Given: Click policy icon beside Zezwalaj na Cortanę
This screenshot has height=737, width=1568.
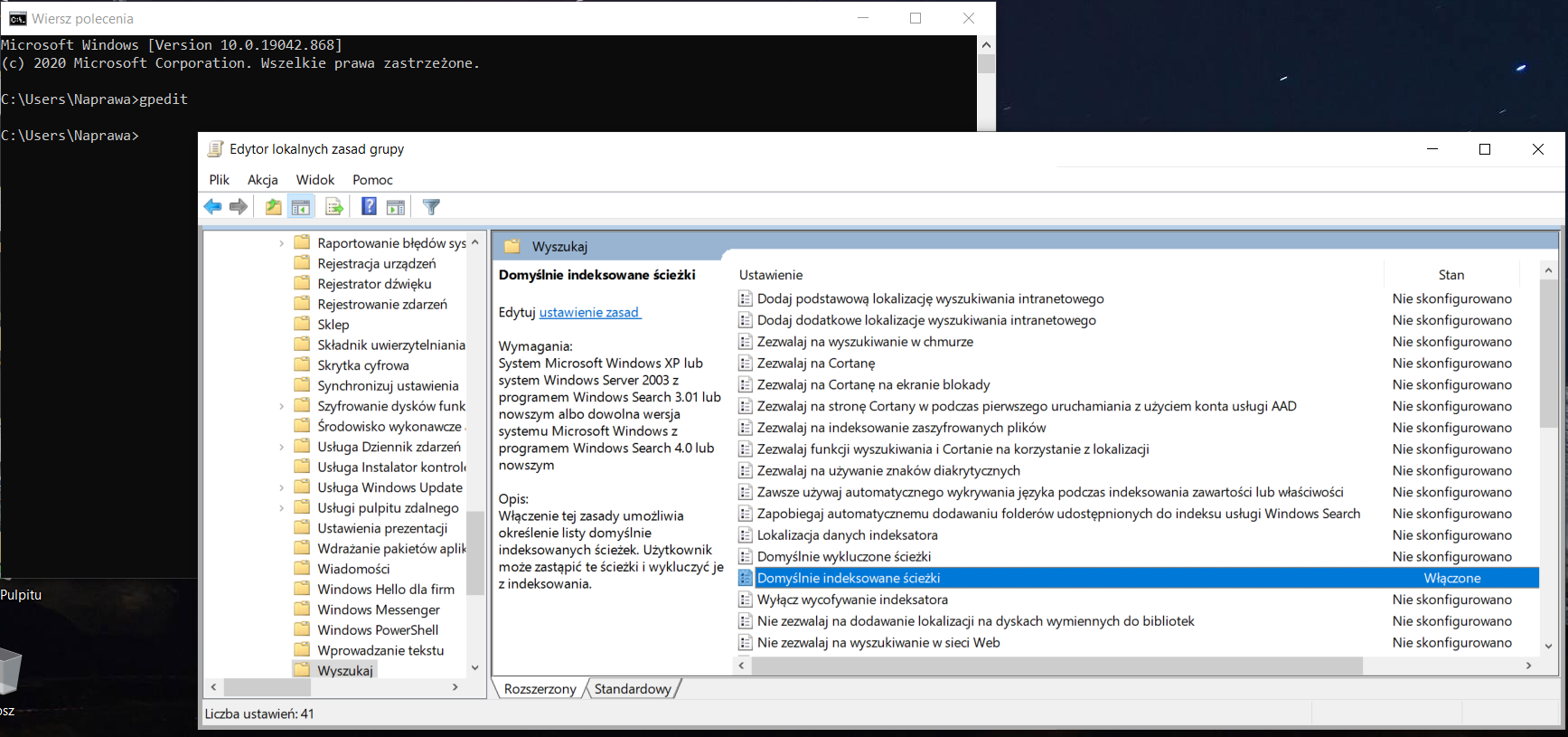Looking at the screenshot, I should pos(746,364).
